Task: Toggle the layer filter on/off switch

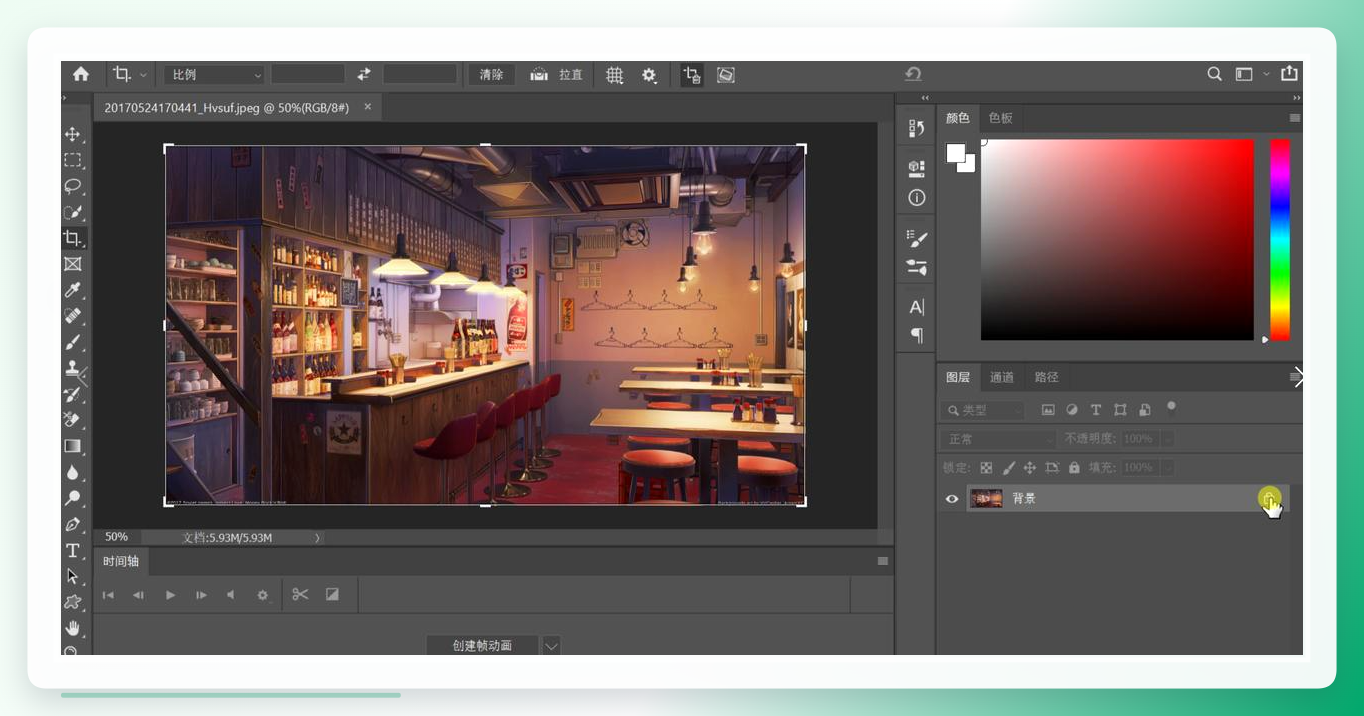Action: click(1171, 407)
